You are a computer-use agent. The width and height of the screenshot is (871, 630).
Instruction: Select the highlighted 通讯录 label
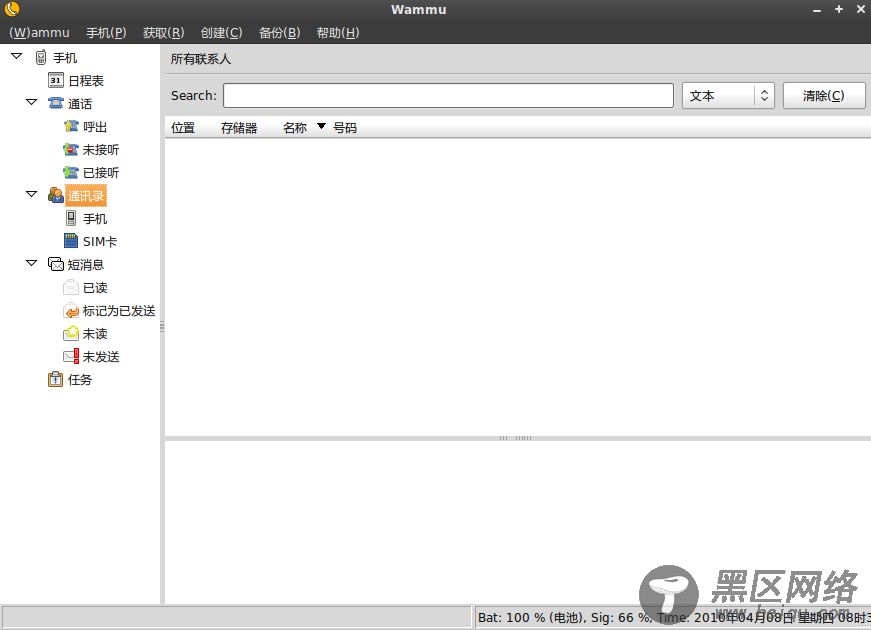(x=86, y=196)
